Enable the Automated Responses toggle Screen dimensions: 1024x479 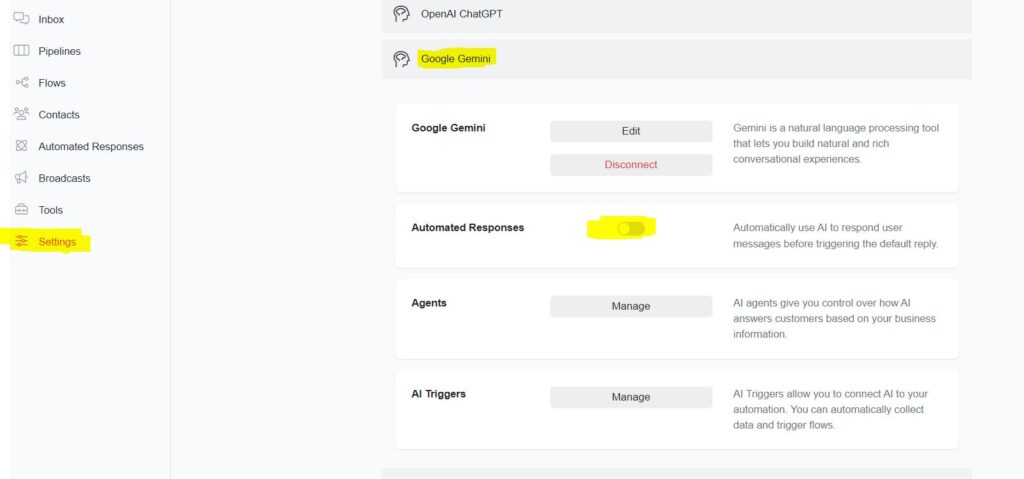(631, 228)
